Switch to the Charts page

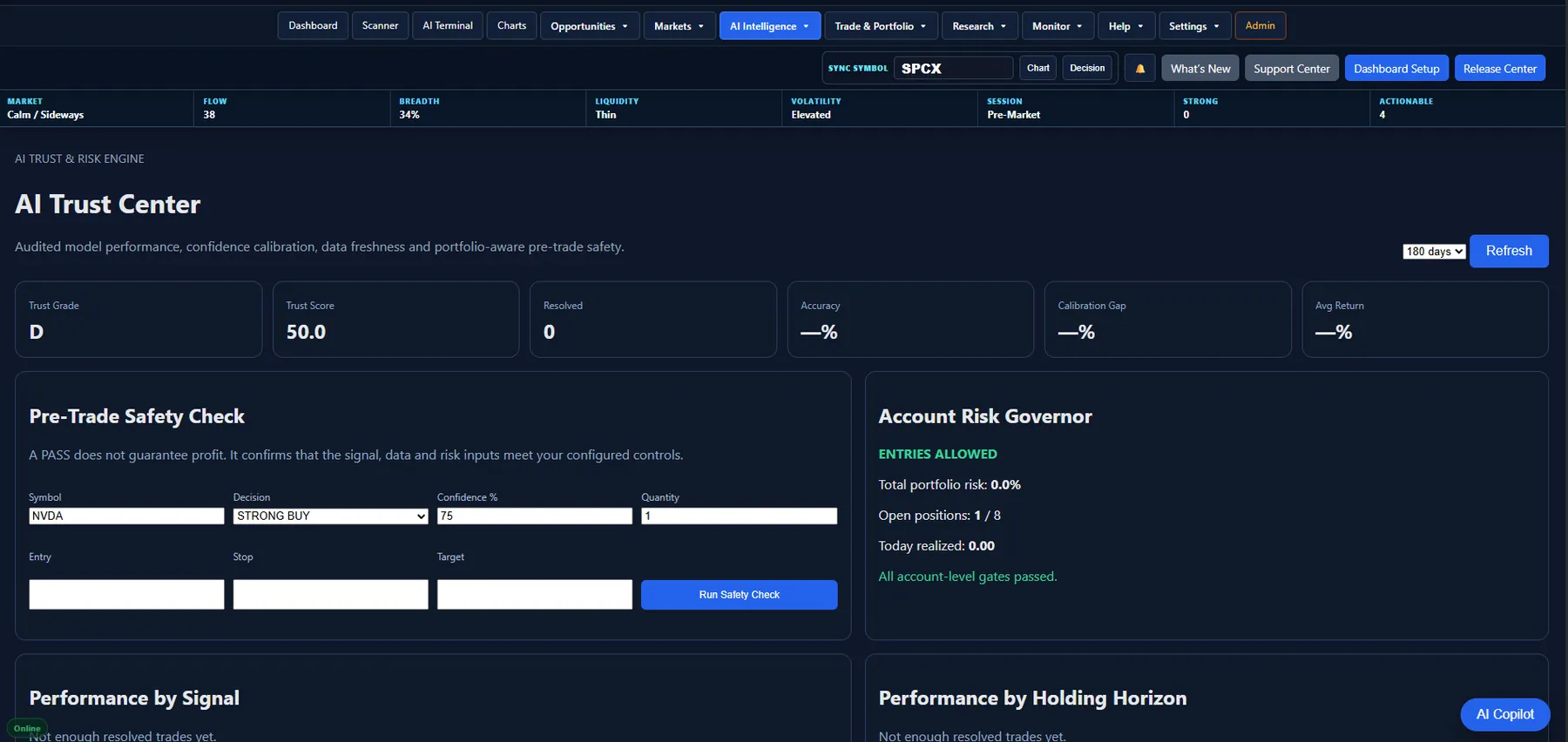pos(511,25)
